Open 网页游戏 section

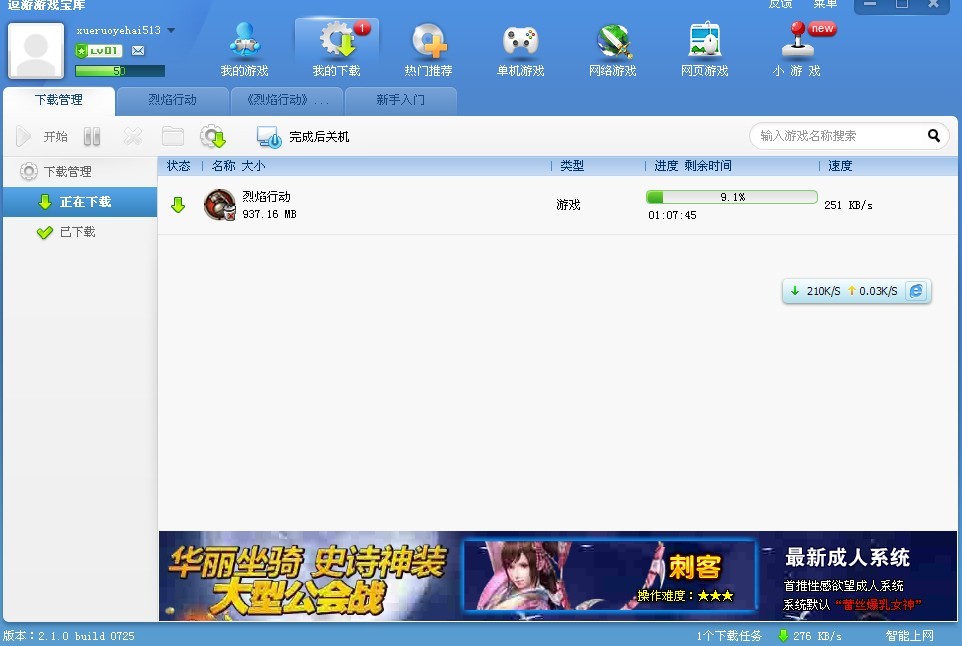[x=704, y=50]
